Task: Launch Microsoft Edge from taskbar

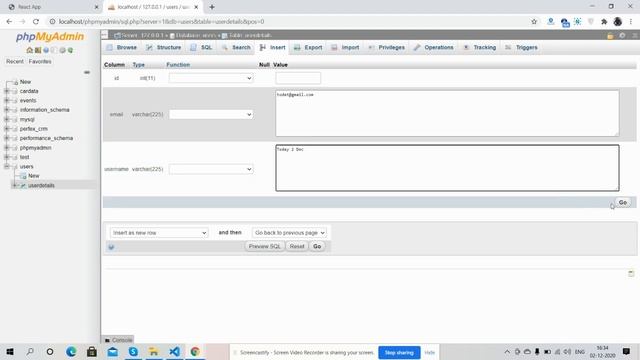Action: (71, 351)
